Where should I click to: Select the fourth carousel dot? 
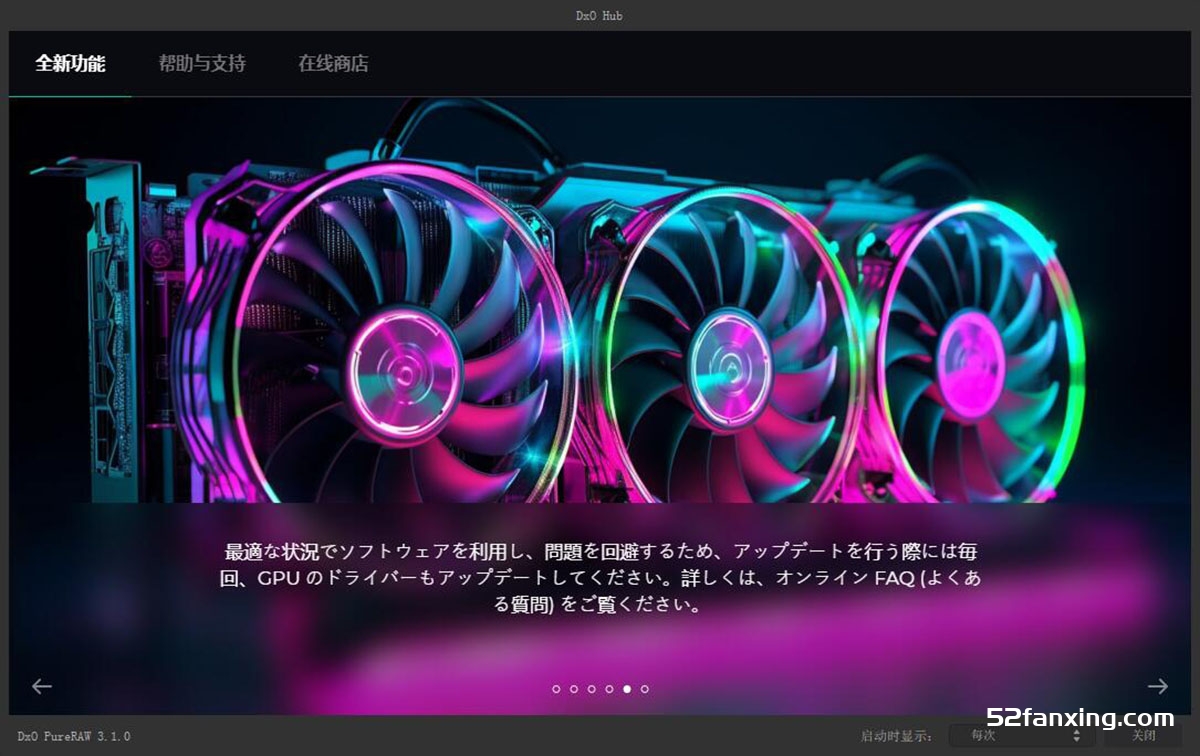(x=609, y=689)
